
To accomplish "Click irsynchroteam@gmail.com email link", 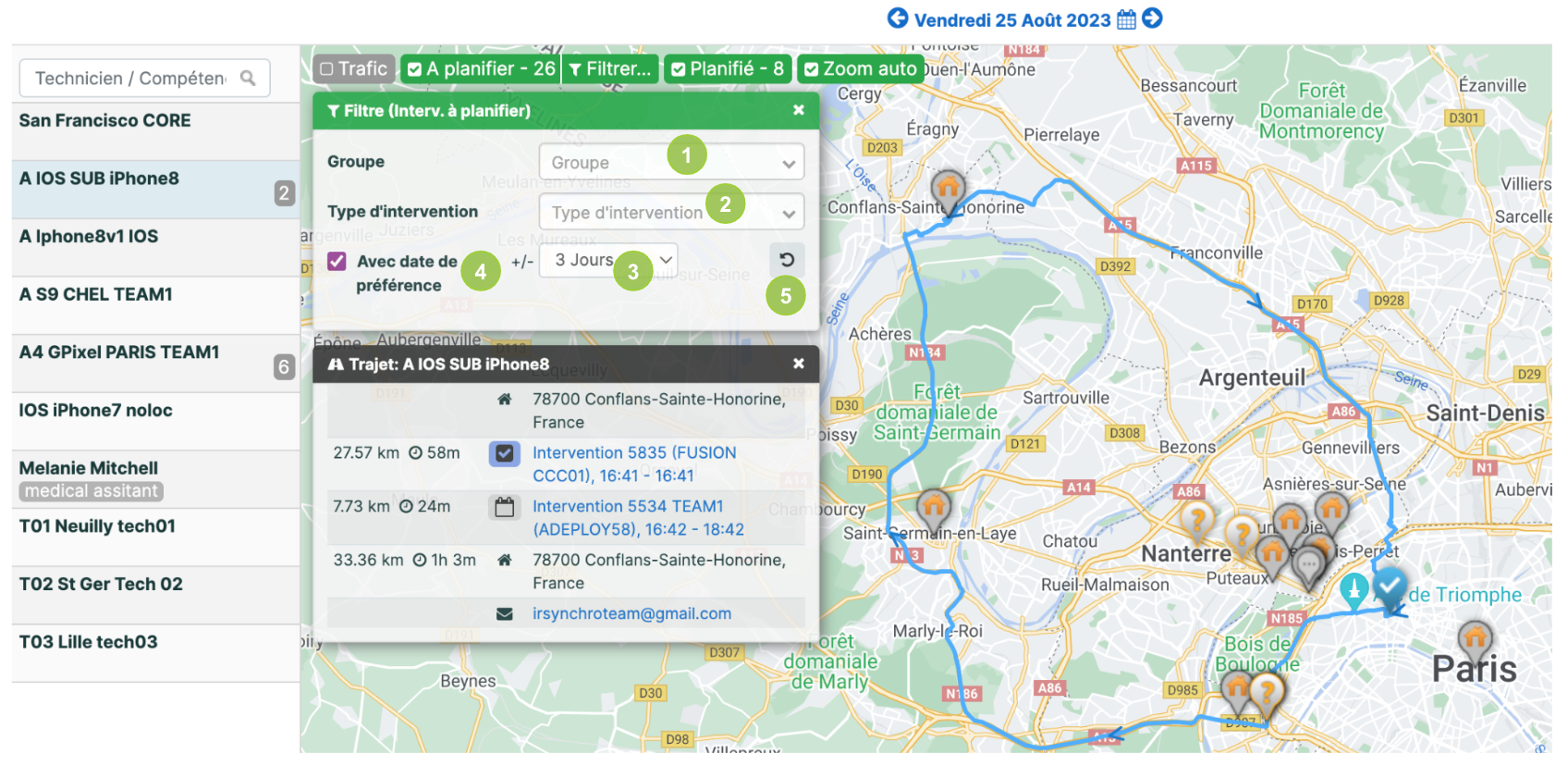I will [631, 613].
